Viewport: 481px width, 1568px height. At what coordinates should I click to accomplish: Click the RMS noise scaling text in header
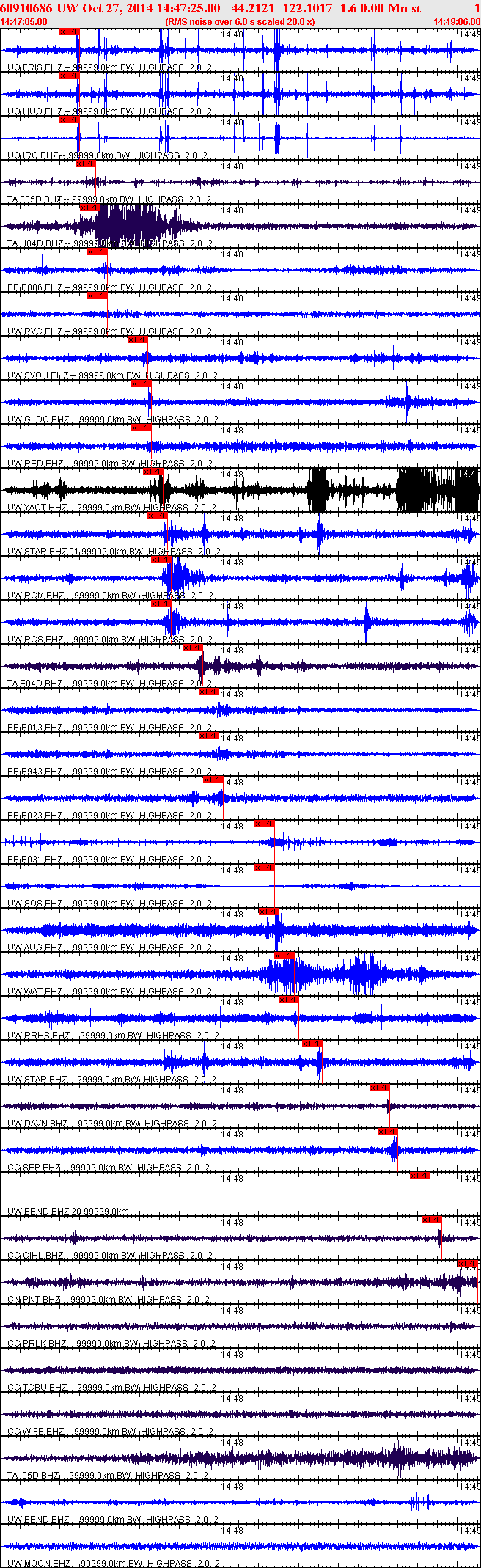[x=240, y=21]
